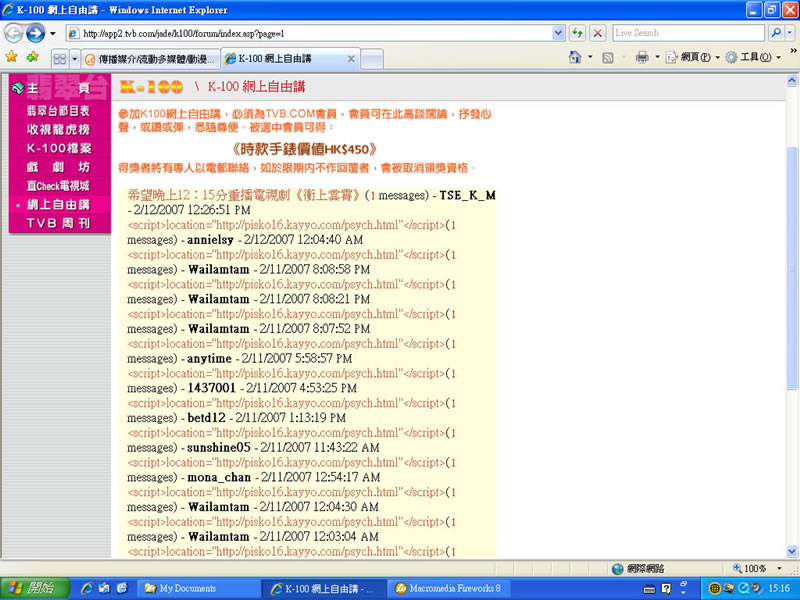Open the script thread posted by betd12
This screenshot has height=600, width=800.
point(286,403)
